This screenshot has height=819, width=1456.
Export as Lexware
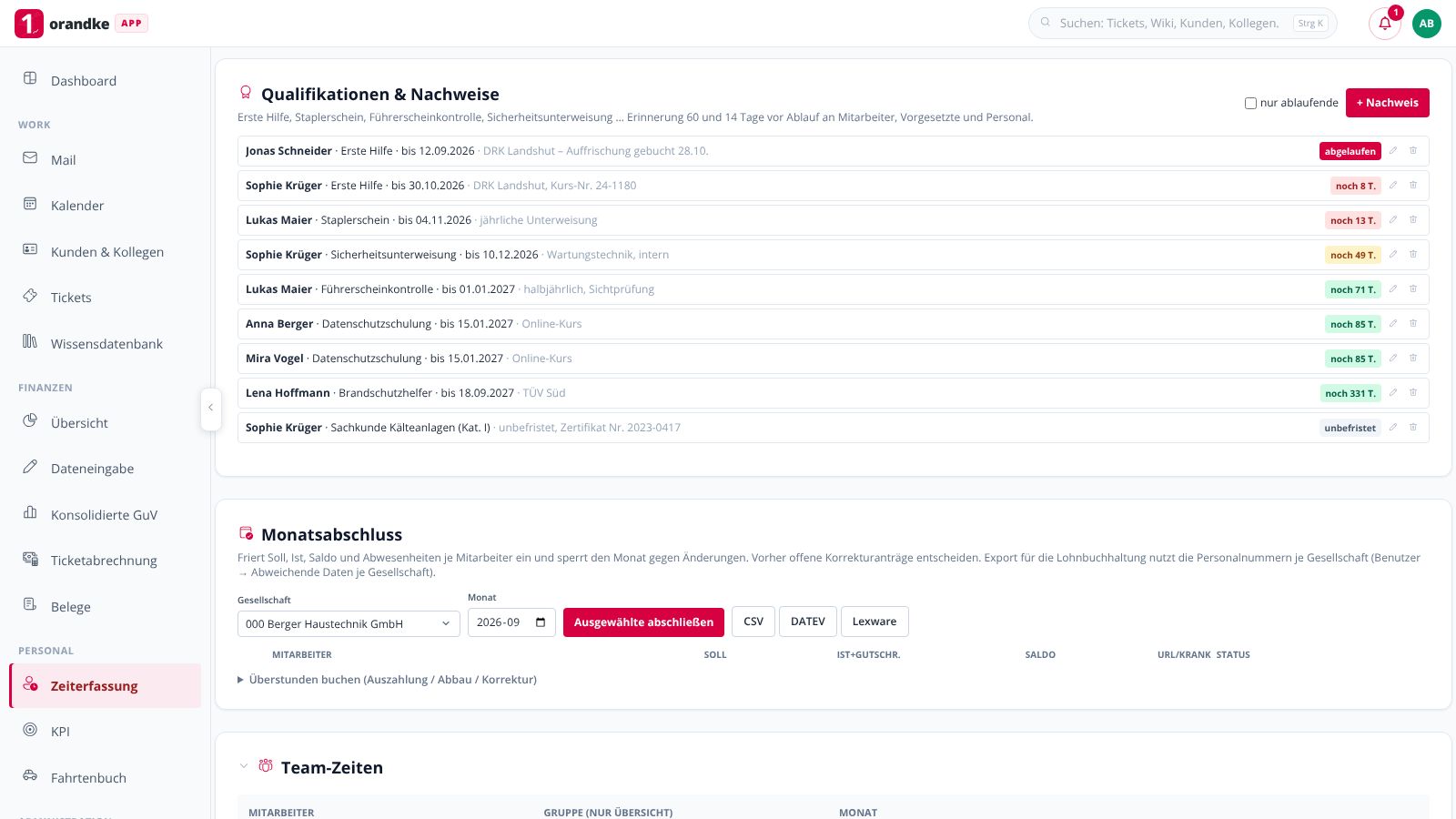point(875,622)
